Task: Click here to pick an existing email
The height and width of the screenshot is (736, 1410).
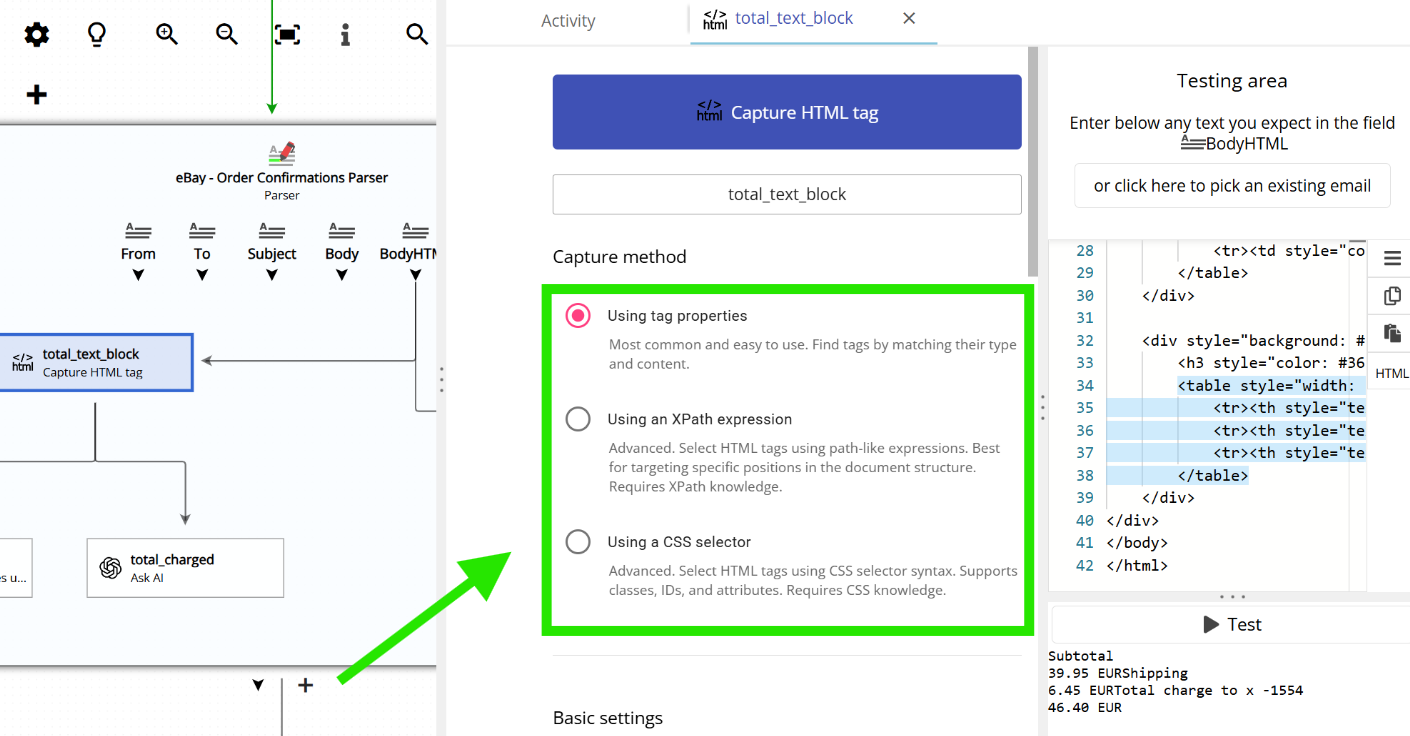Action: tap(1232, 185)
